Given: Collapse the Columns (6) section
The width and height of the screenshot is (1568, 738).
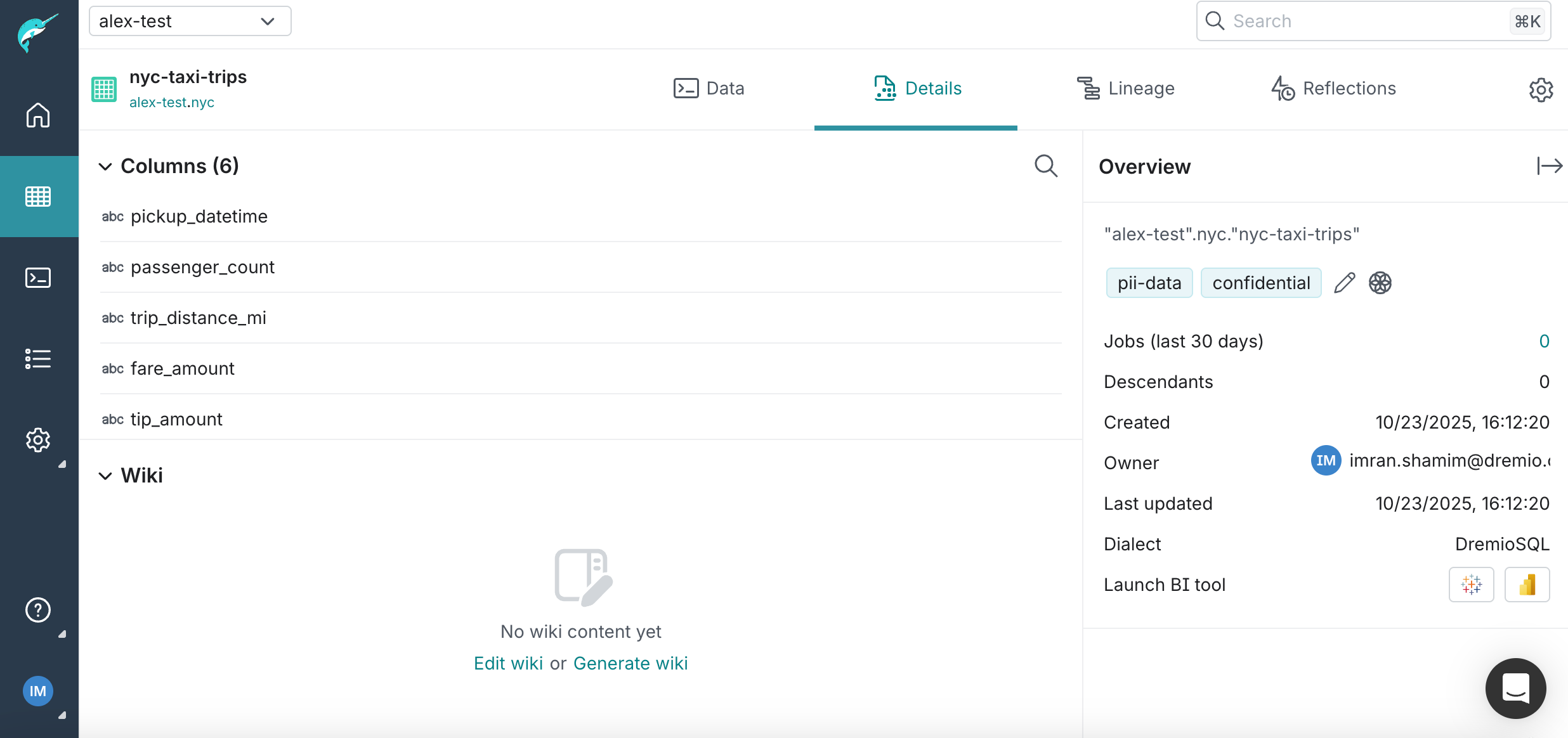Looking at the screenshot, I should [105, 166].
